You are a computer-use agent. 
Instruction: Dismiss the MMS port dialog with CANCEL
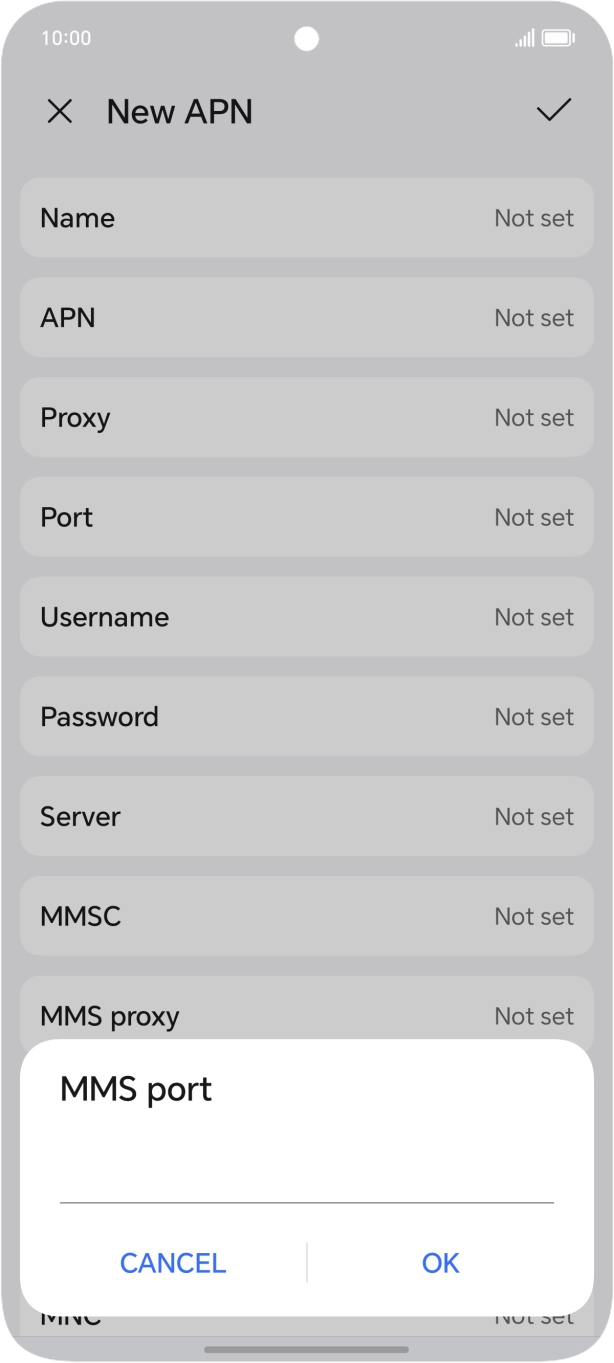(173, 1262)
